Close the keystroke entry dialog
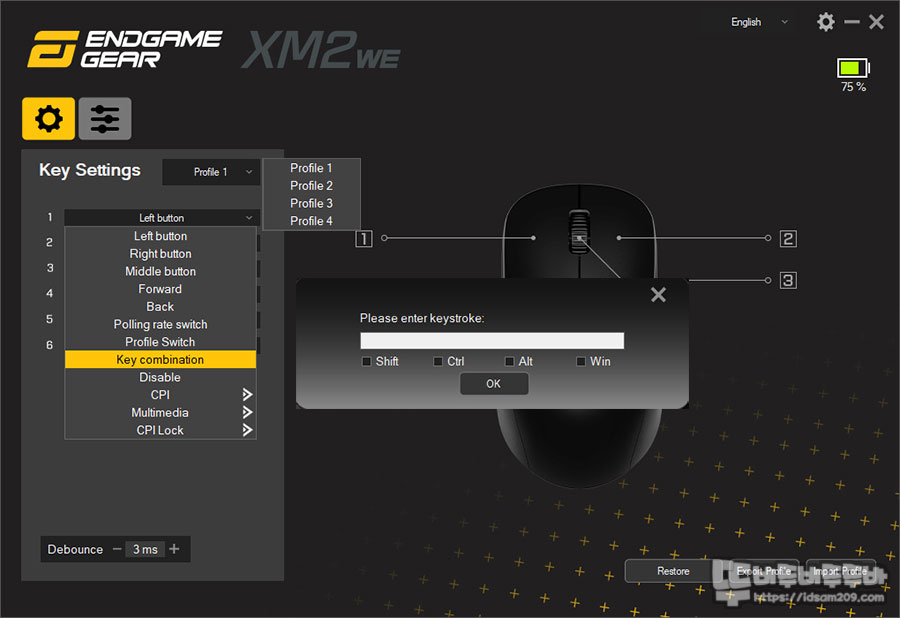Screen dimensions: 900x618 tap(658, 295)
